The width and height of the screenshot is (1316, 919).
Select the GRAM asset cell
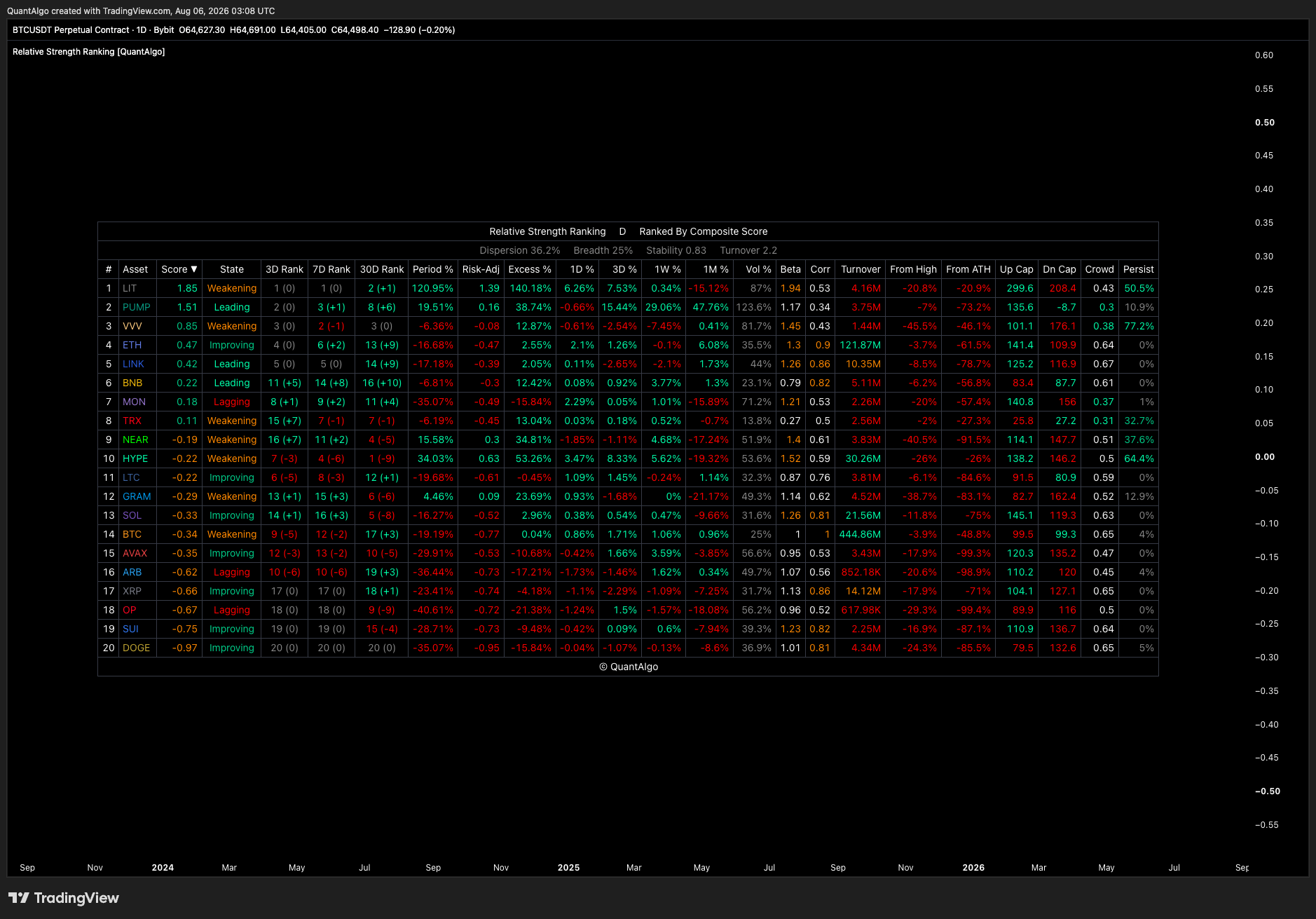point(137,496)
